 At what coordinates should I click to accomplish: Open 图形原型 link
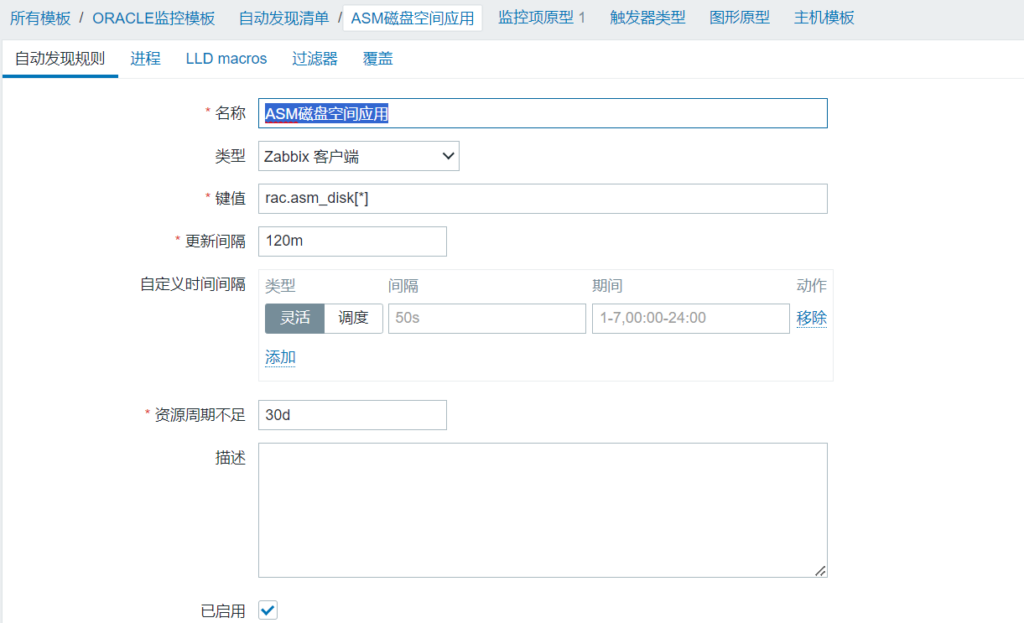[x=739, y=18]
